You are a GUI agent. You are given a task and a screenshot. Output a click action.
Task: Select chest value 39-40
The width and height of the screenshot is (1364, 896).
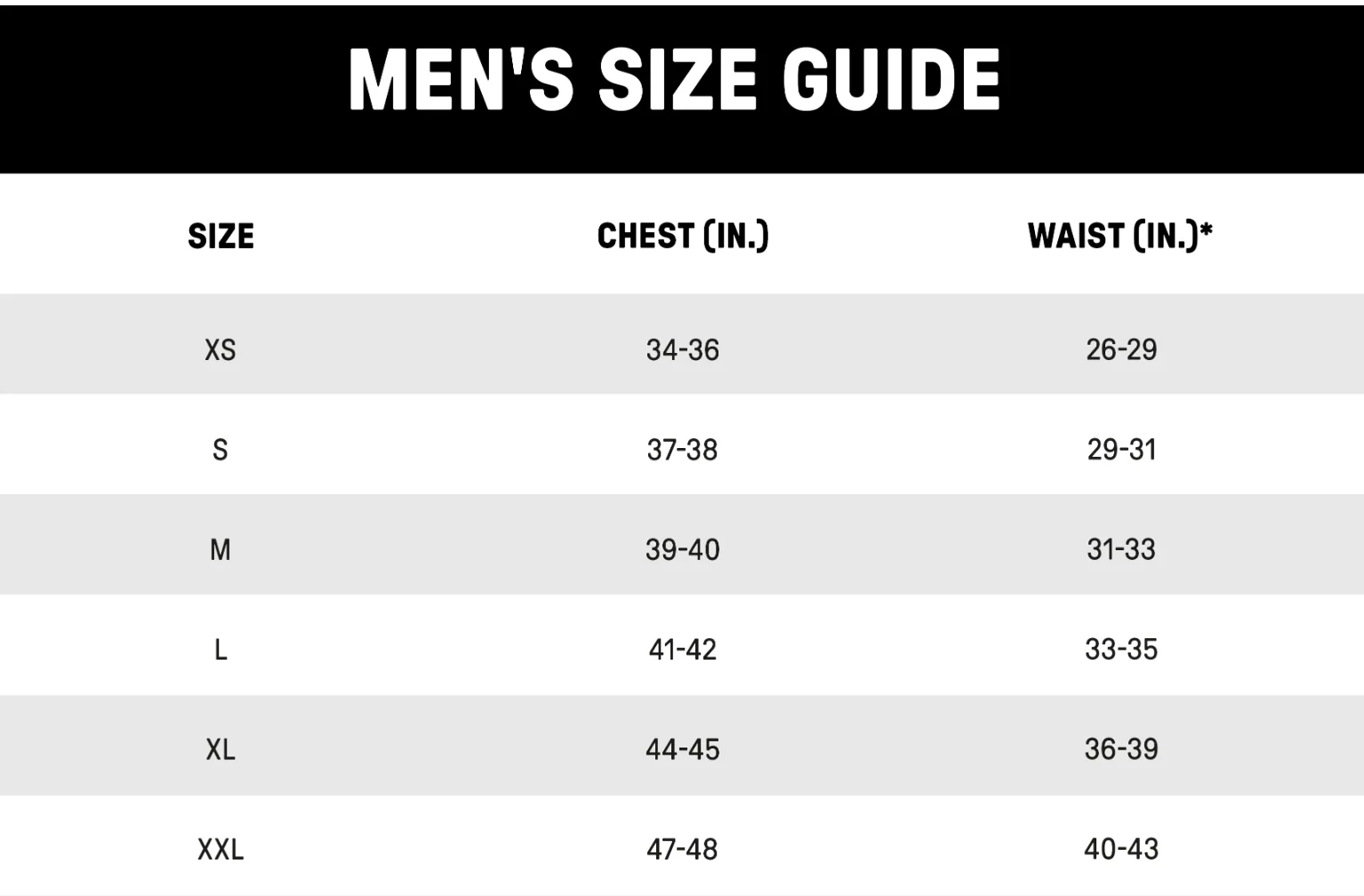pos(683,550)
